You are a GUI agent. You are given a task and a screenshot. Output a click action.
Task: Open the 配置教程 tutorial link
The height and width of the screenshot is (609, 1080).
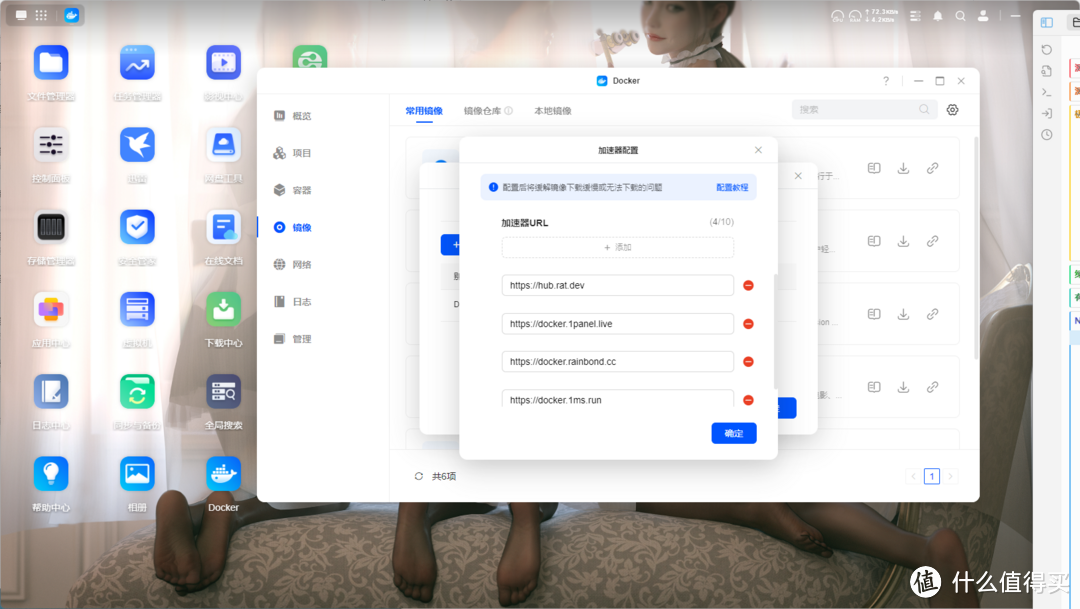pos(735,187)
